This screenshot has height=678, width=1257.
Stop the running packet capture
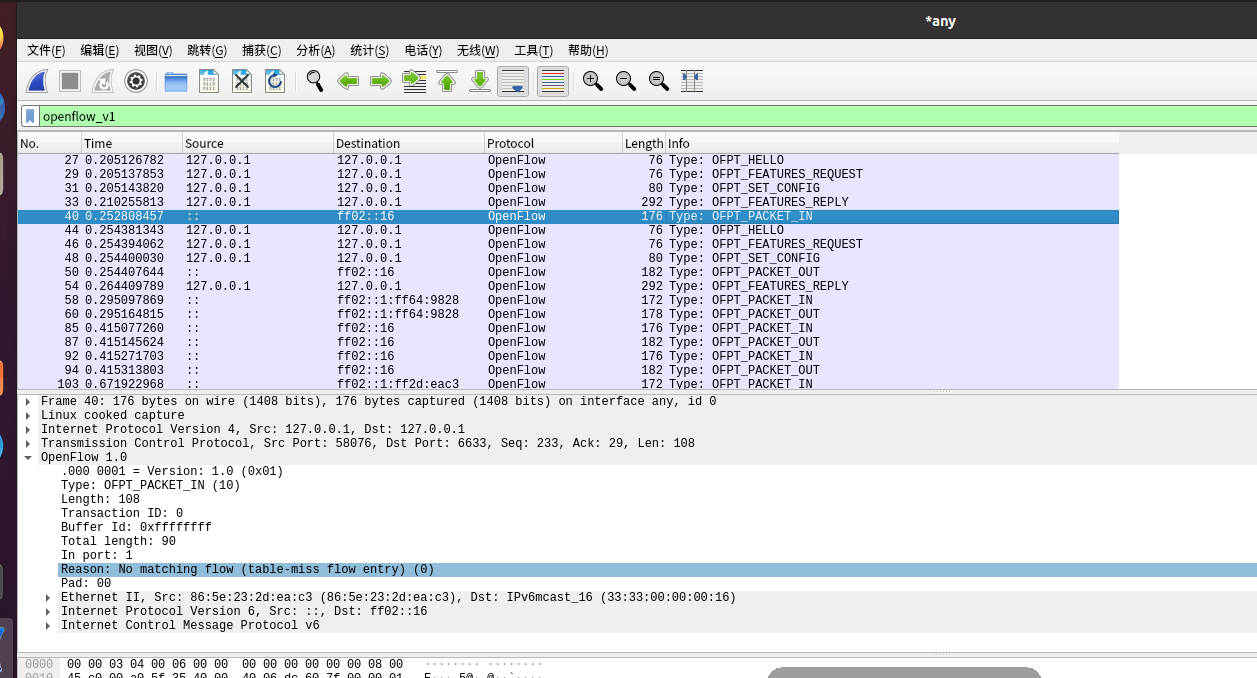[x=70, y=81]
